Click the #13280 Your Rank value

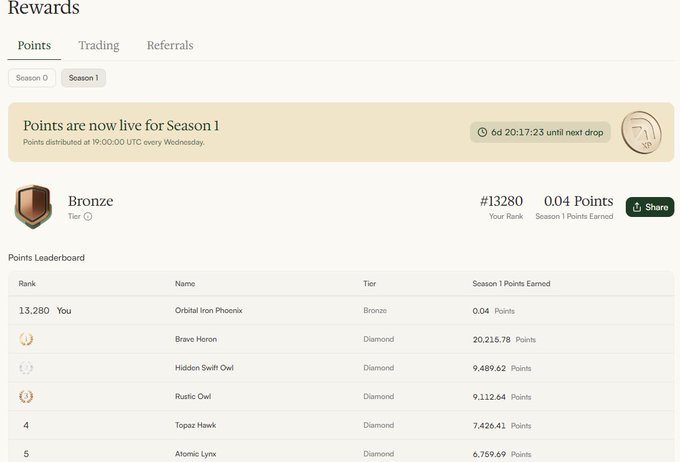501,201
